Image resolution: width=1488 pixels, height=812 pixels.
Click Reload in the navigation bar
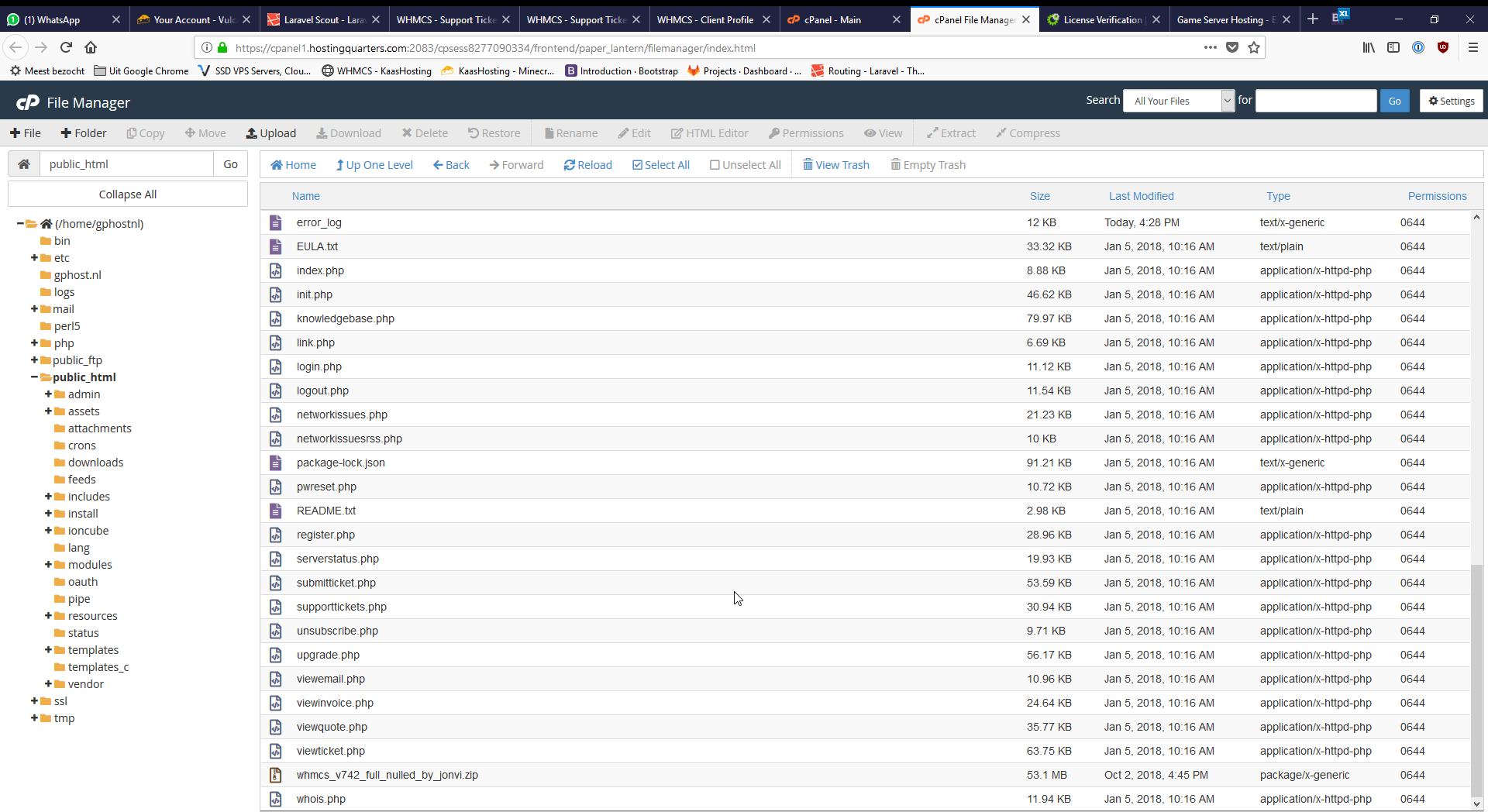587,165
